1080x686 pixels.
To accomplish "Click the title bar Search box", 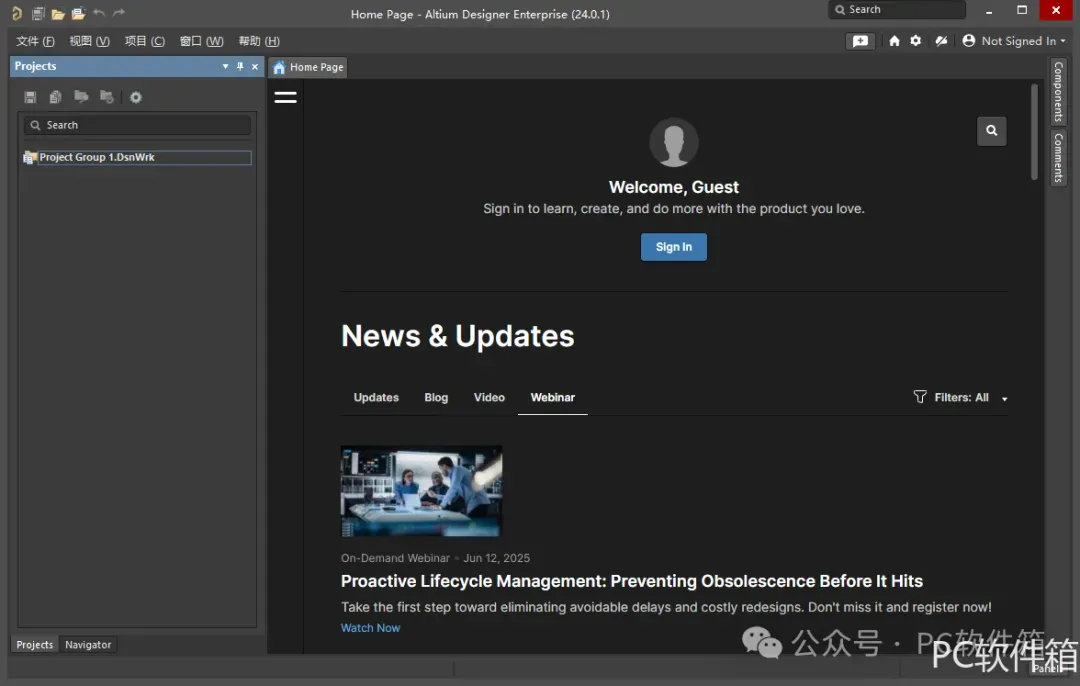I will (897, 10).
